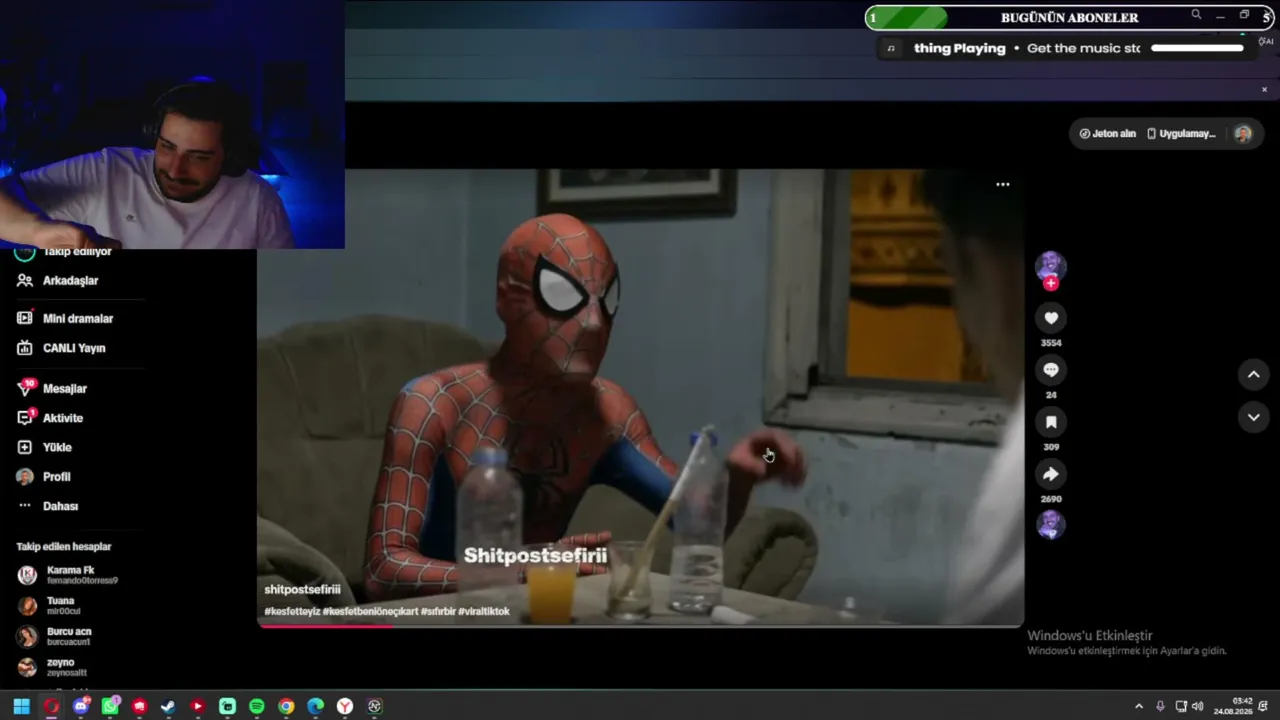
Task: Bookmark the video with the save icon
Action: (1050, 422)
